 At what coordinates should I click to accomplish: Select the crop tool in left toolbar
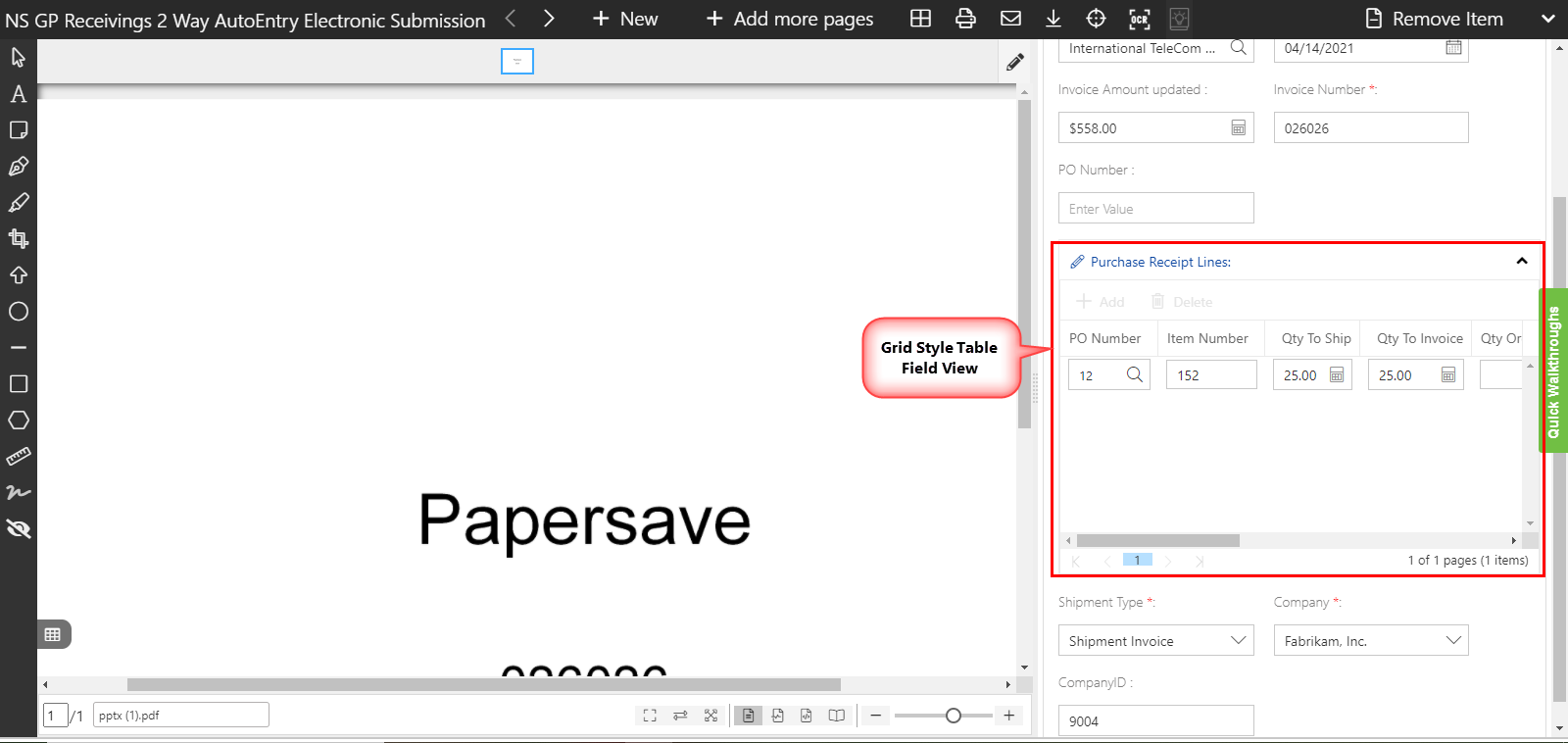(x=18, y=238)
